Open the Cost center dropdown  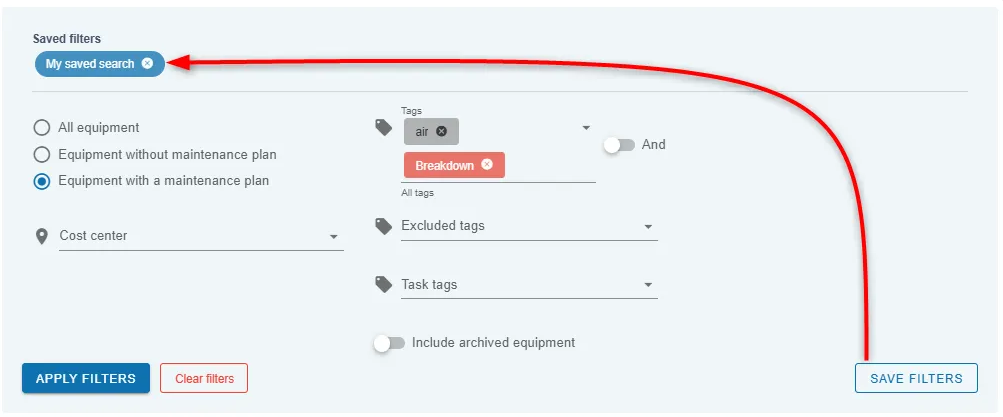pos(201,236)
